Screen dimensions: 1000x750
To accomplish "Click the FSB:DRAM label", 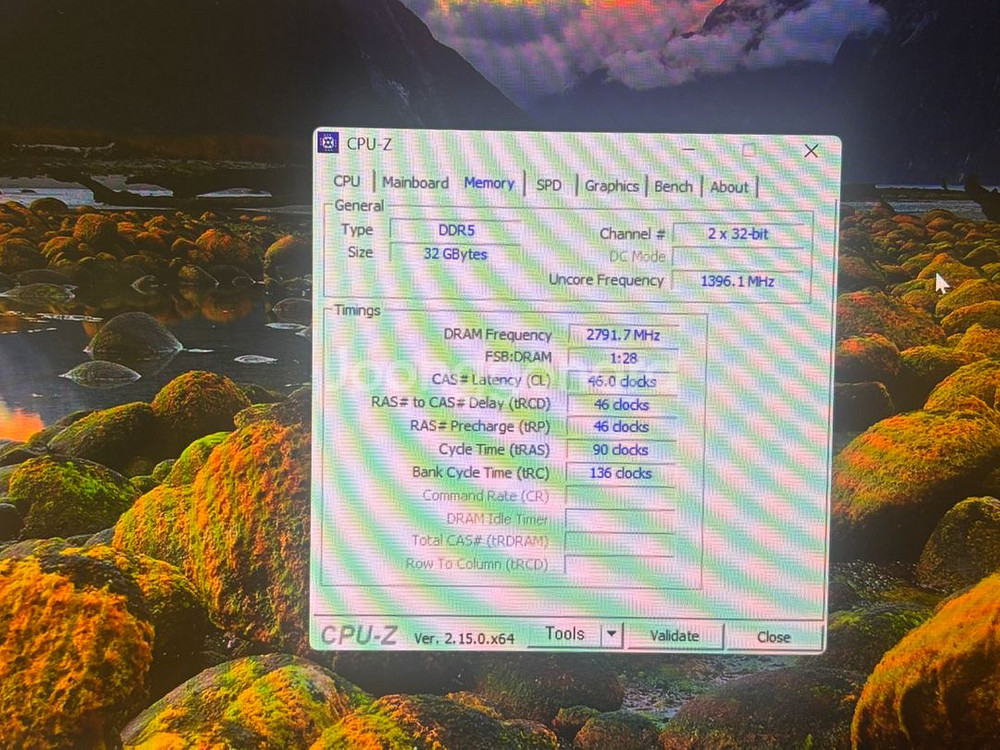I will click(518, 357).
